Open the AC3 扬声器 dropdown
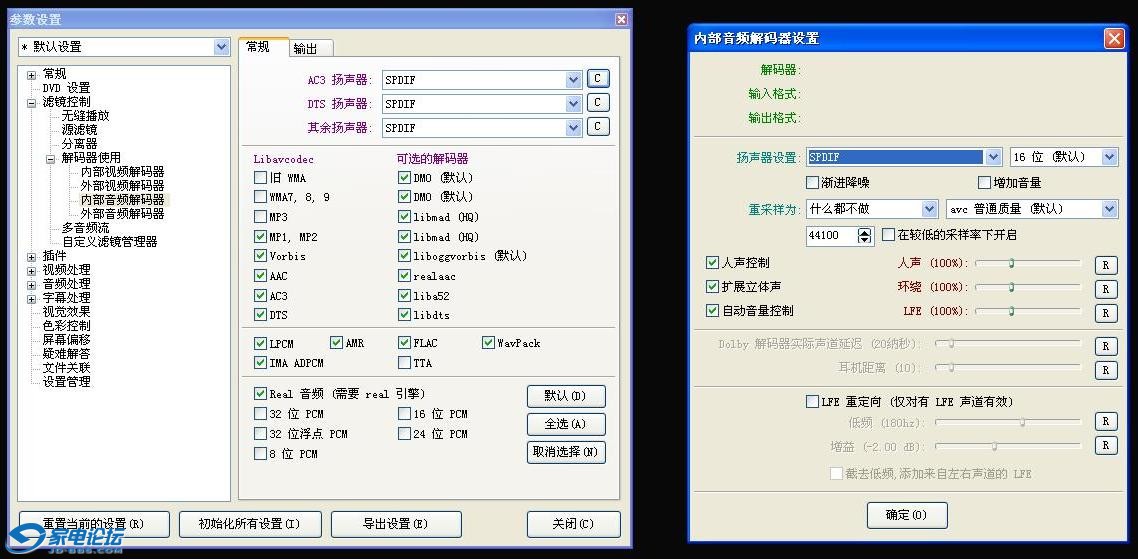The image size is (1138, 559). pos(573,80)
